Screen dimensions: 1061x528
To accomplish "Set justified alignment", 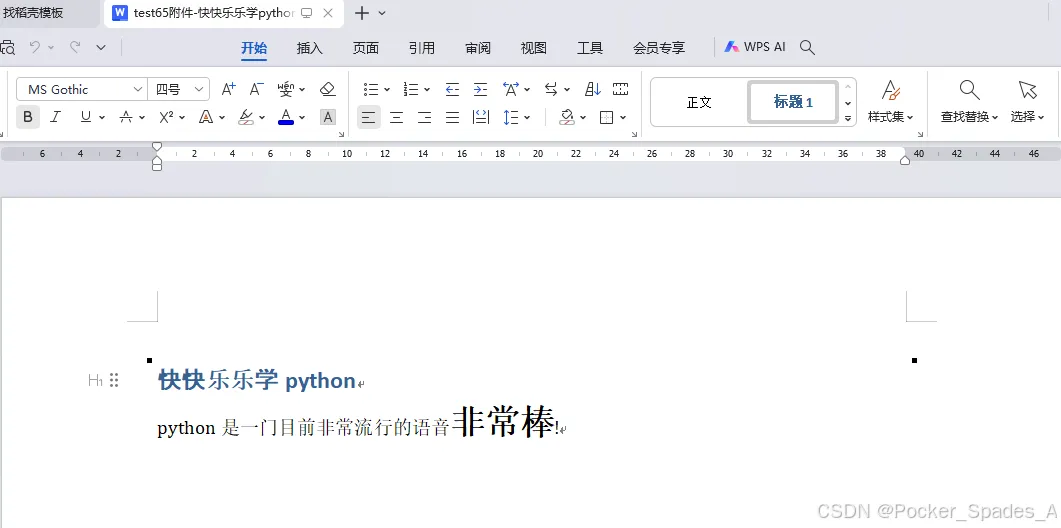I will (x=453, y=117).
